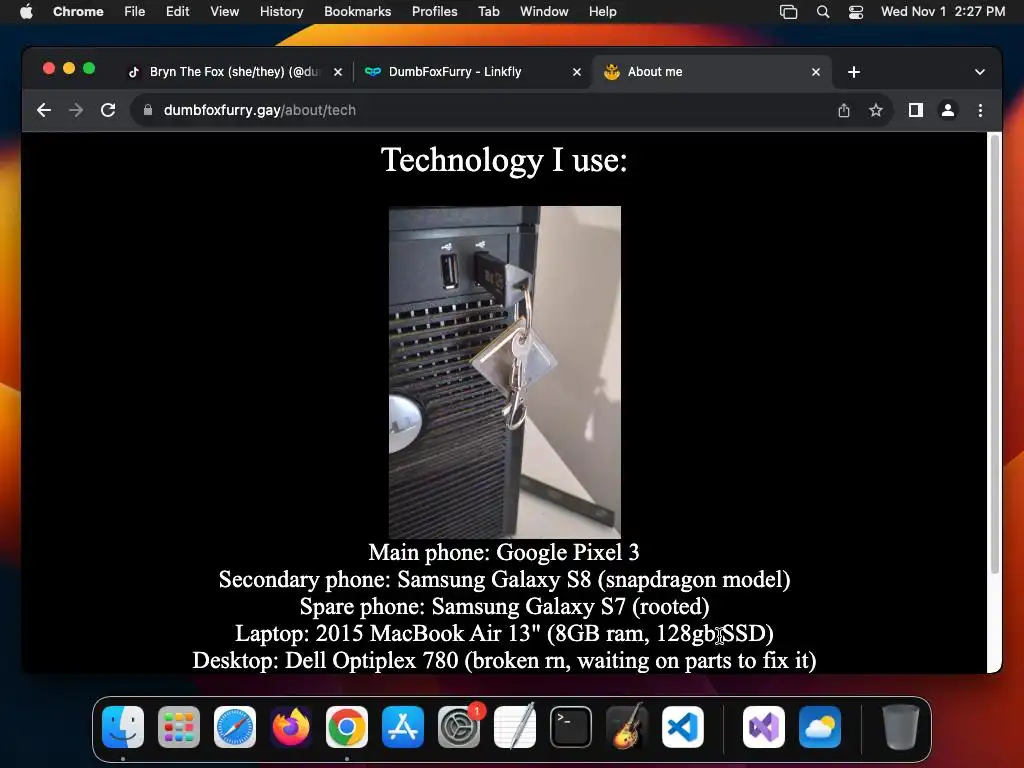Viewport: 1024px width, 768px height.
Task: Click the 2015 MacBook Air laptop line
Action: (x=504, y=633)
